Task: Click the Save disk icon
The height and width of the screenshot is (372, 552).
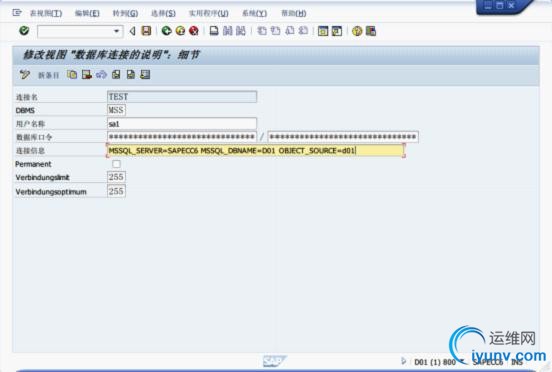Action: (x=146, y=31)
